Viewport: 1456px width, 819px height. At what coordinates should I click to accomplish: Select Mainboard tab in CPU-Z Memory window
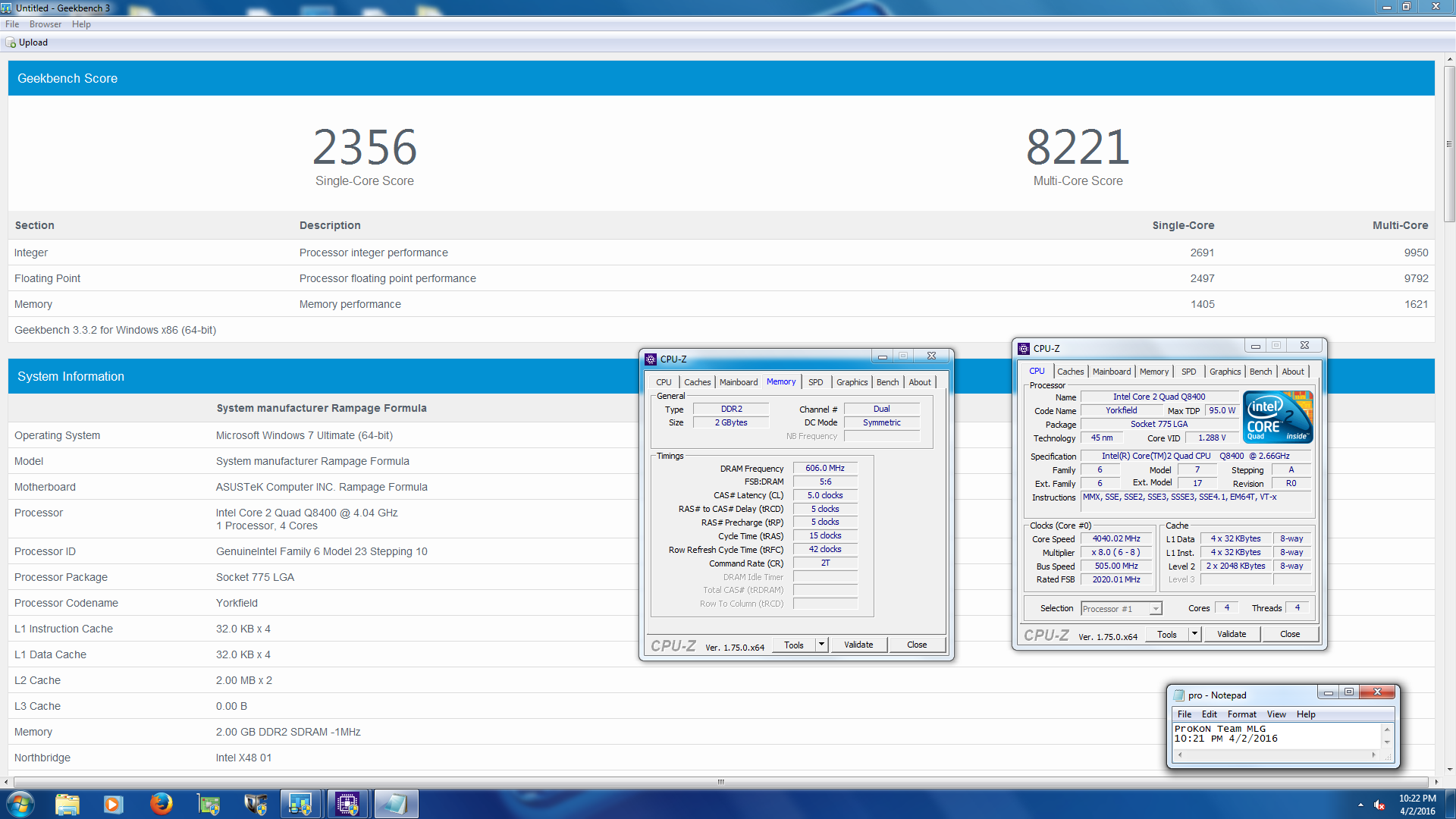point(738,382)
